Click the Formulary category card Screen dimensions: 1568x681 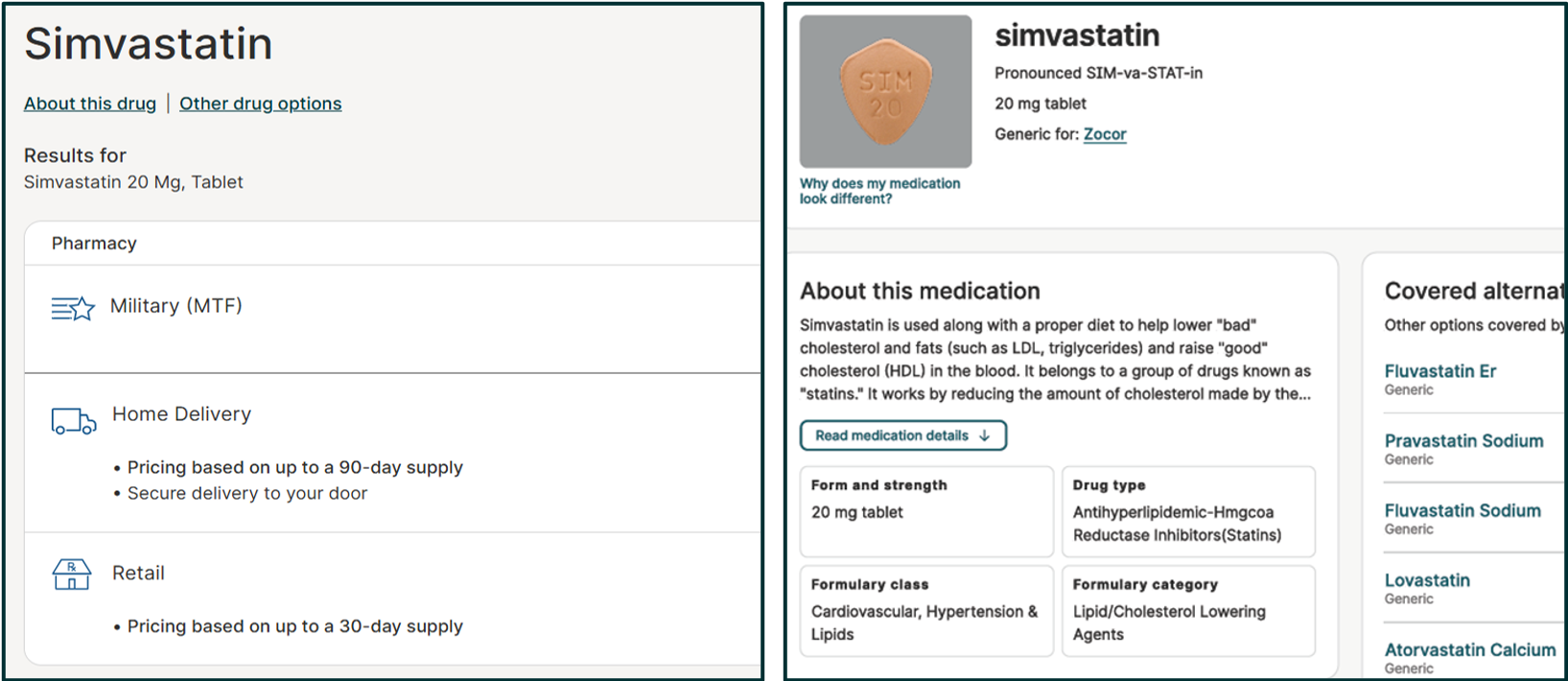(x=1188, y=611)
